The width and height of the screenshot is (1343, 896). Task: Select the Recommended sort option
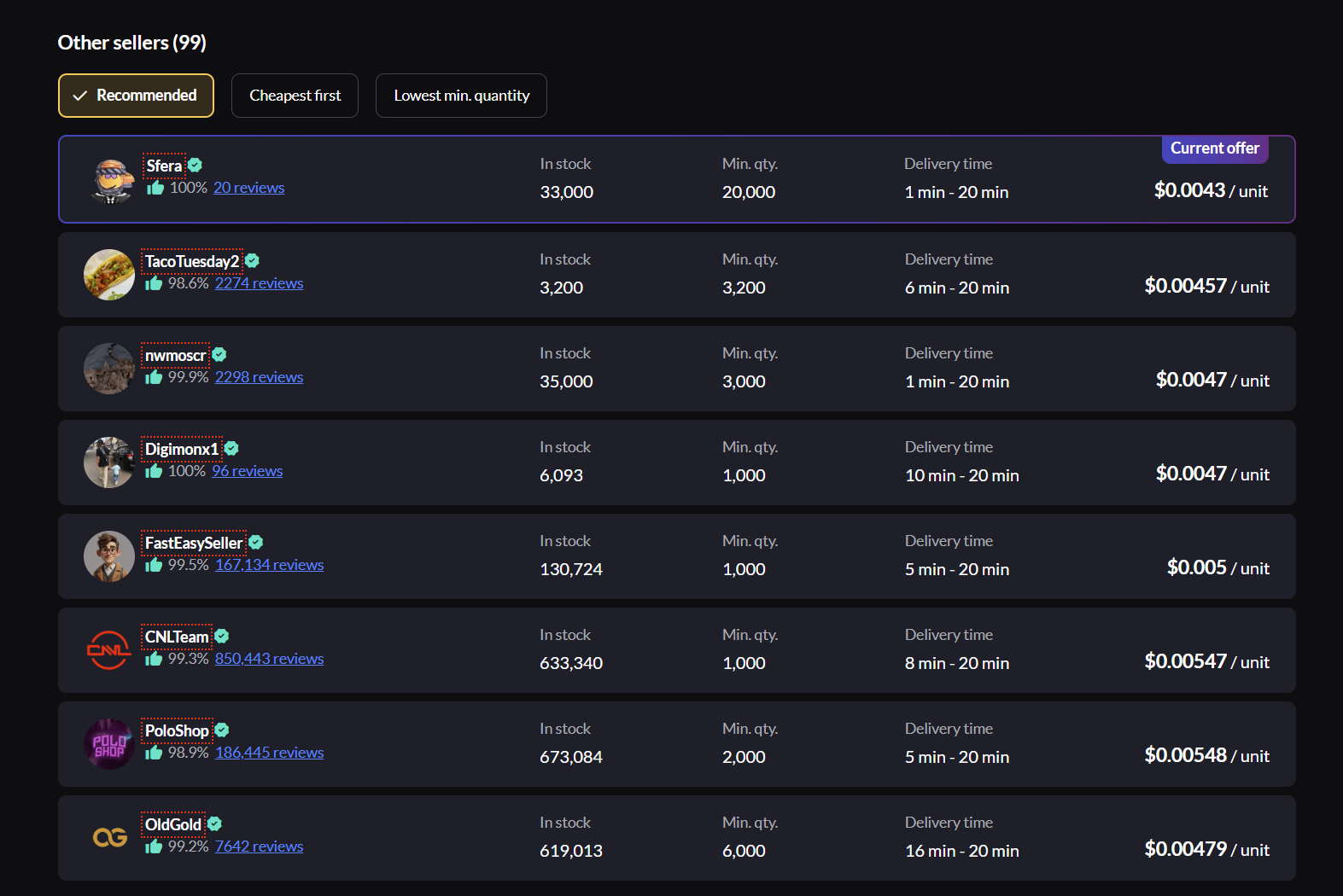tap(136, 96)
